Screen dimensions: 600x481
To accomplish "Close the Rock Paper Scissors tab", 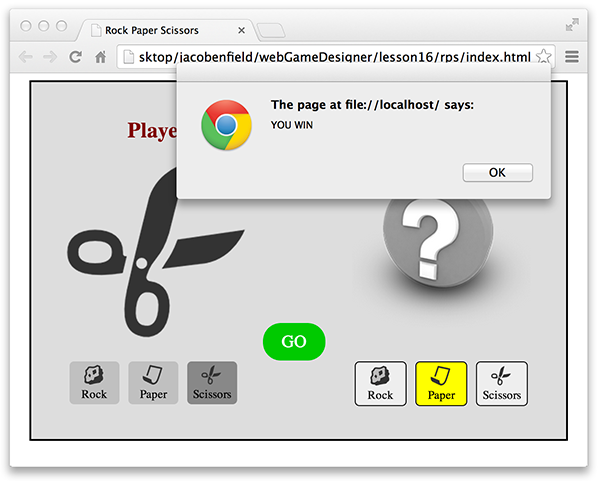I will 241,30.
